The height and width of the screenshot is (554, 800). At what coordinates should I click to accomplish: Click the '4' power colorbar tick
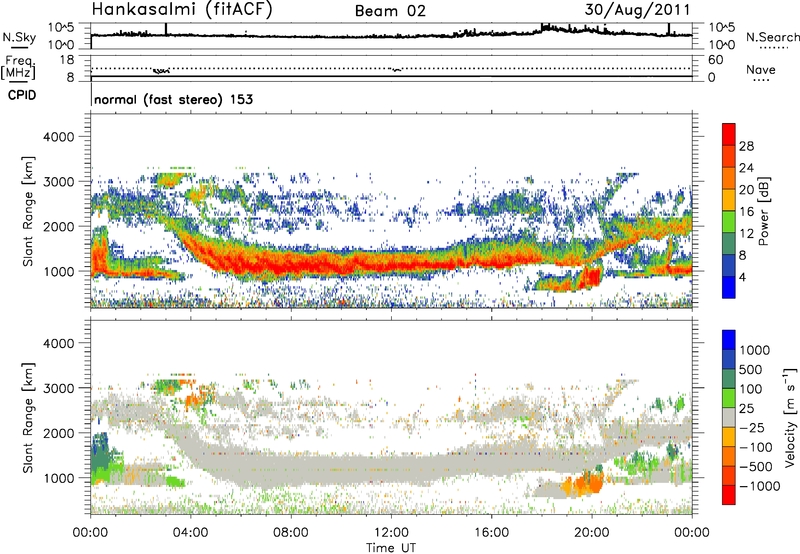(x=742, y=277)
